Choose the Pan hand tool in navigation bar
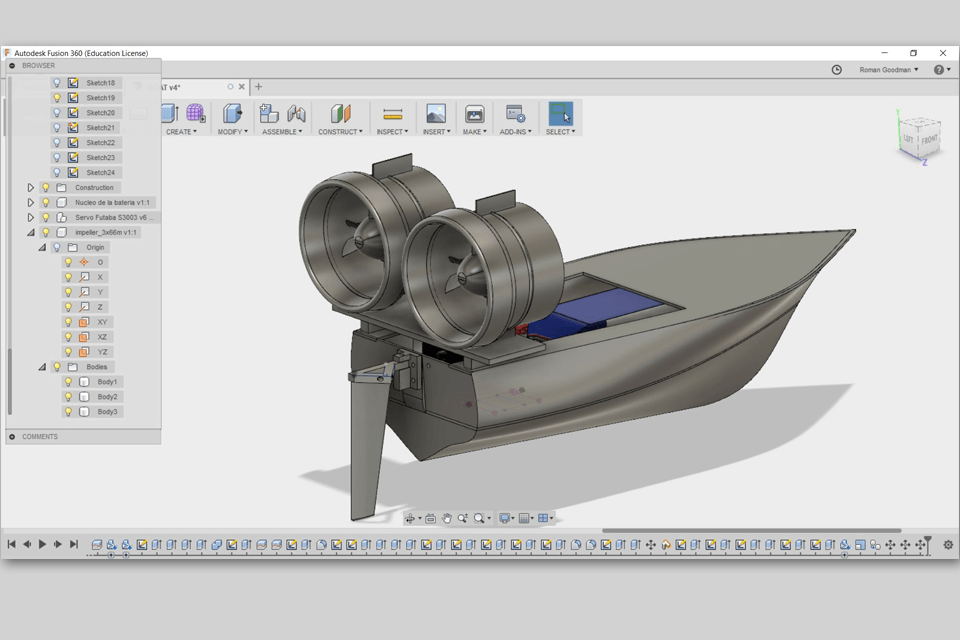The width and height of the screenshot is (960, 640). coord(447,518)
